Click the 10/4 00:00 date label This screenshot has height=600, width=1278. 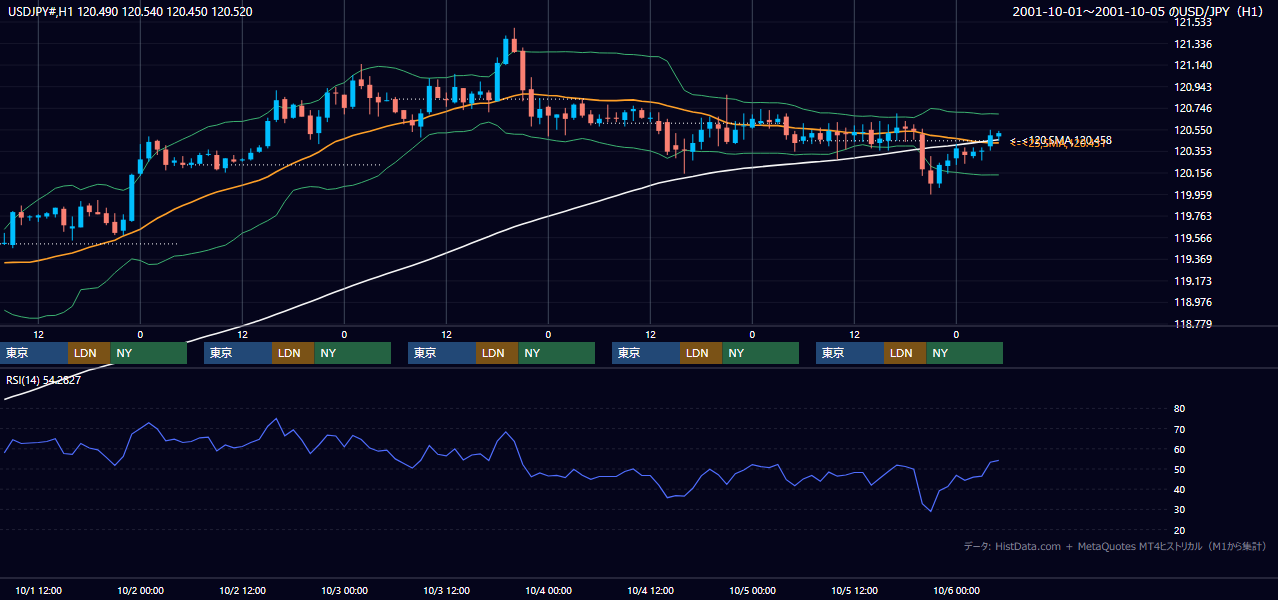(x=548, y=590)
